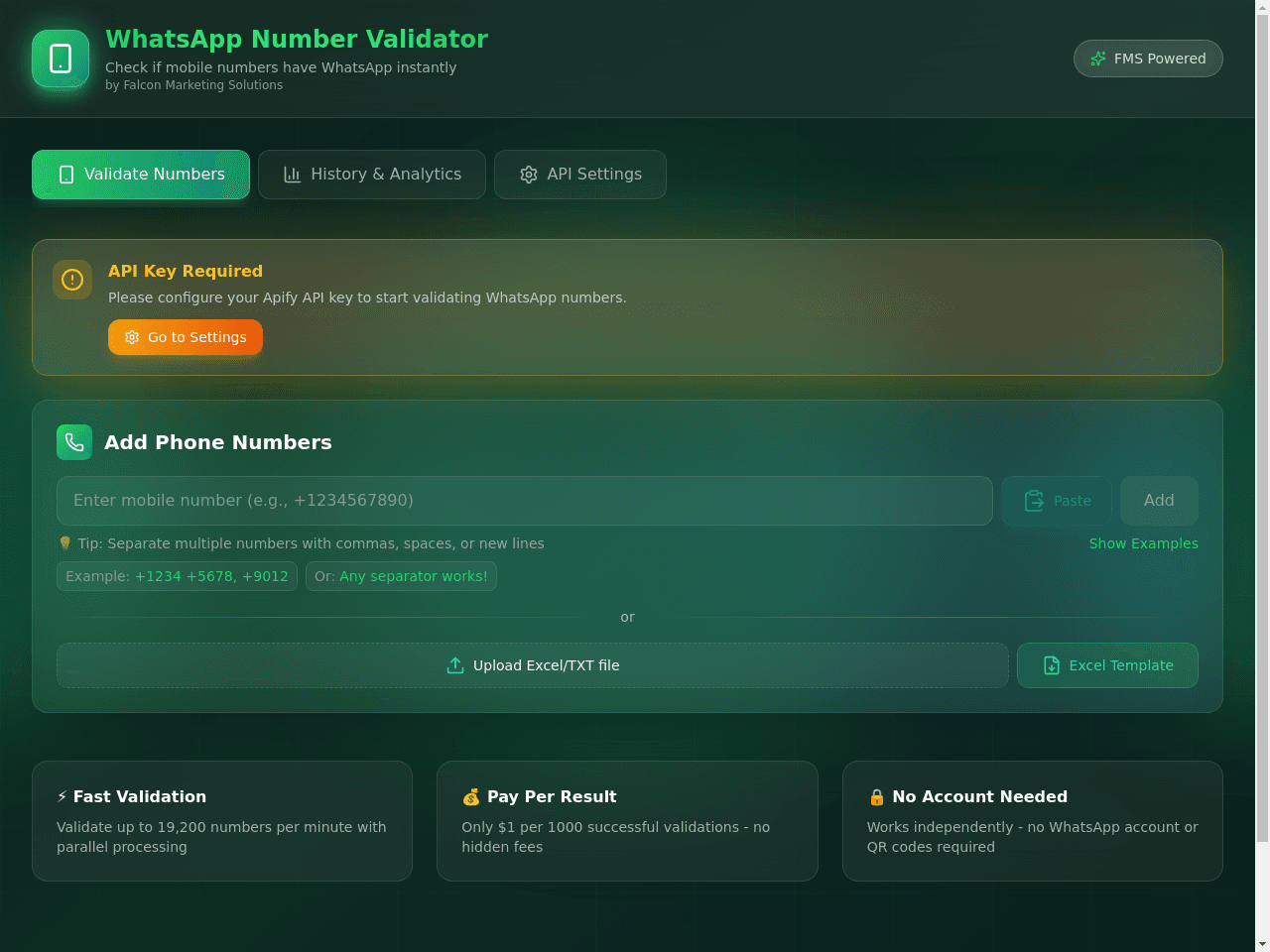Click the 'Please configure your Apify API key' message

[x=367, y=297]
